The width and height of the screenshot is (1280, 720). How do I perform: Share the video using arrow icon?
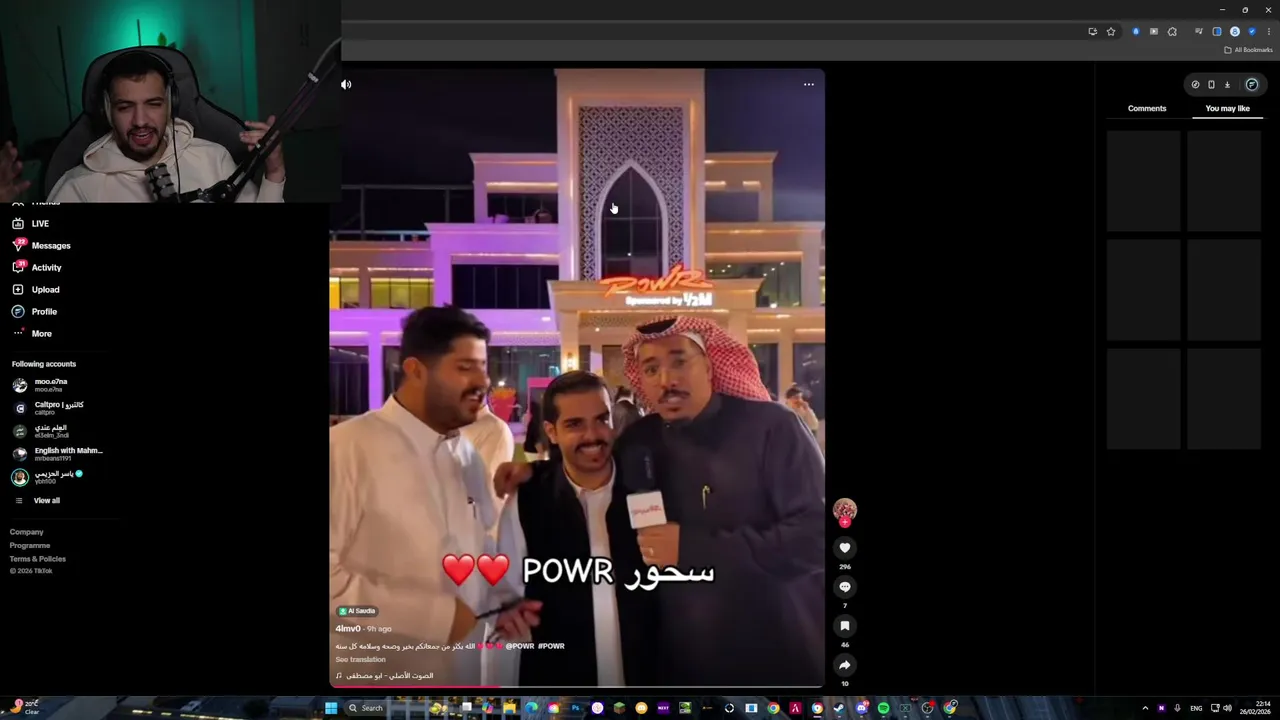(845, 665)
